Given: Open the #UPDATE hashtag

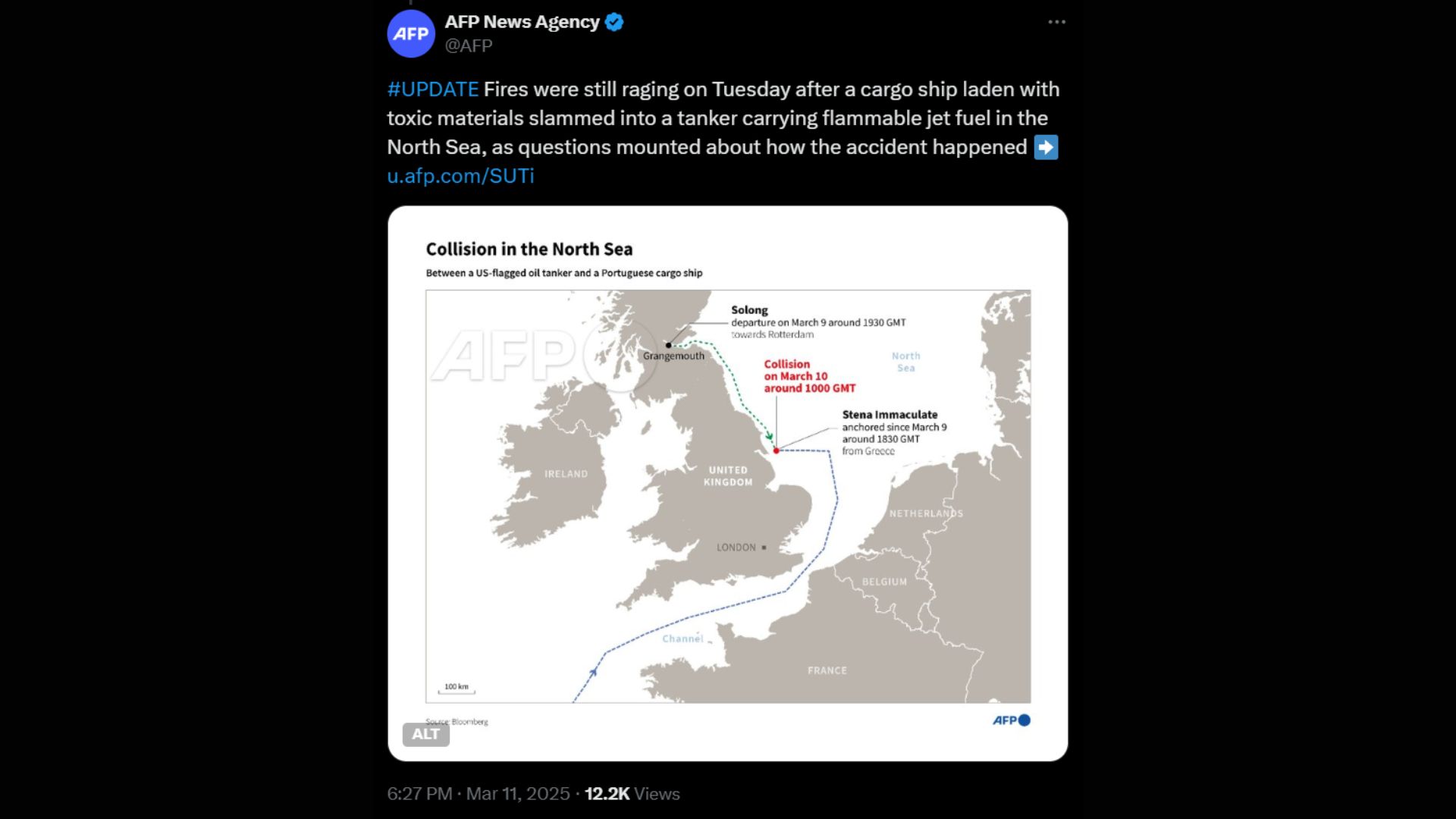Looking at the screenshot, I should (431, 89).
